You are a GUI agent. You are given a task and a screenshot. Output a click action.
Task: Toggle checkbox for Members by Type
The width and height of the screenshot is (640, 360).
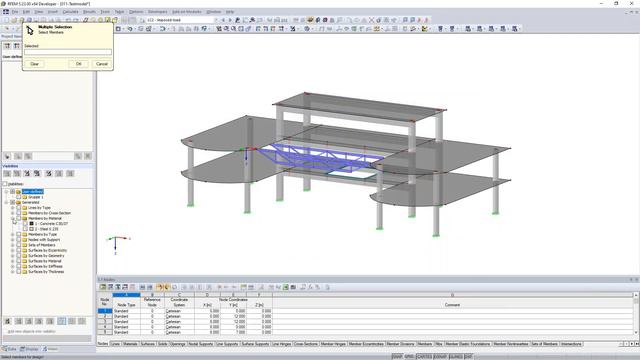coord(19,235)
